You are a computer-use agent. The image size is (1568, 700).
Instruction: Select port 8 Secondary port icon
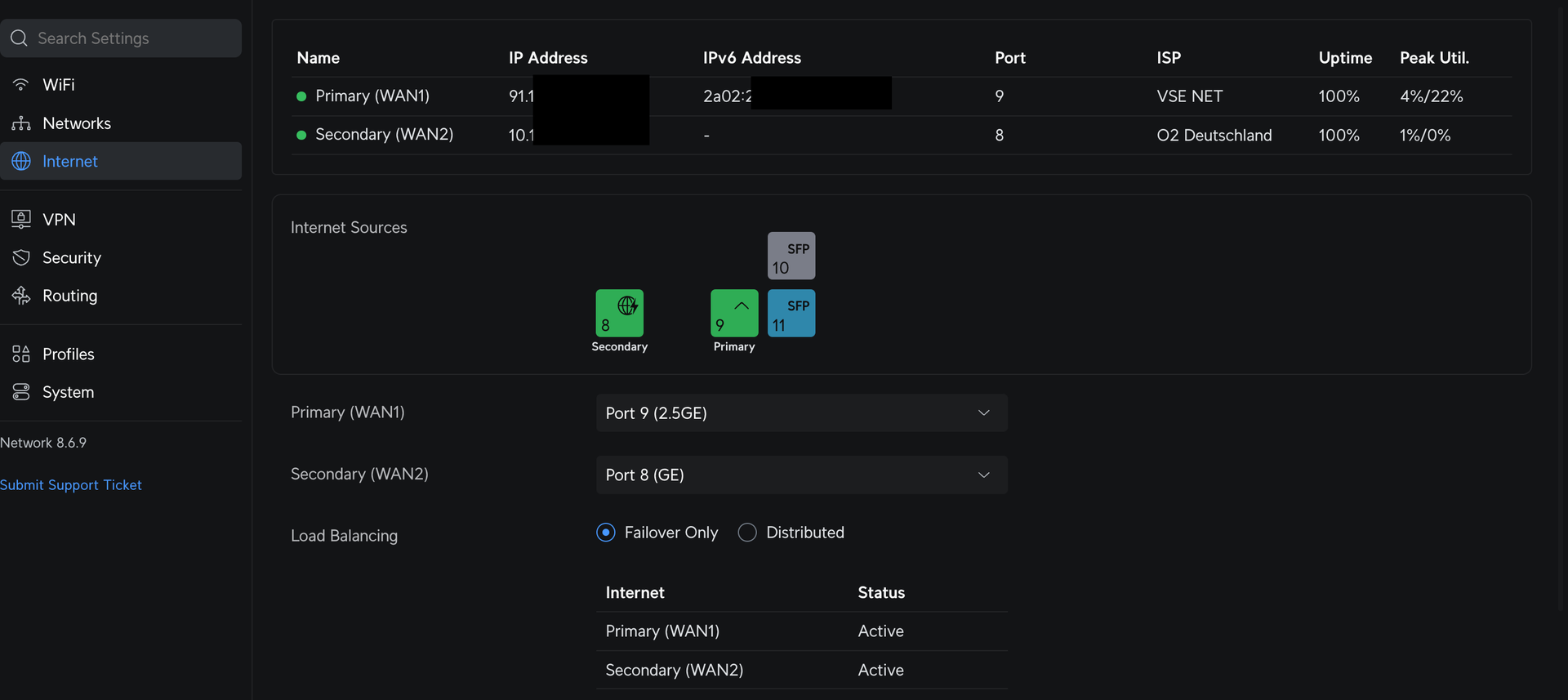[620, 313]
